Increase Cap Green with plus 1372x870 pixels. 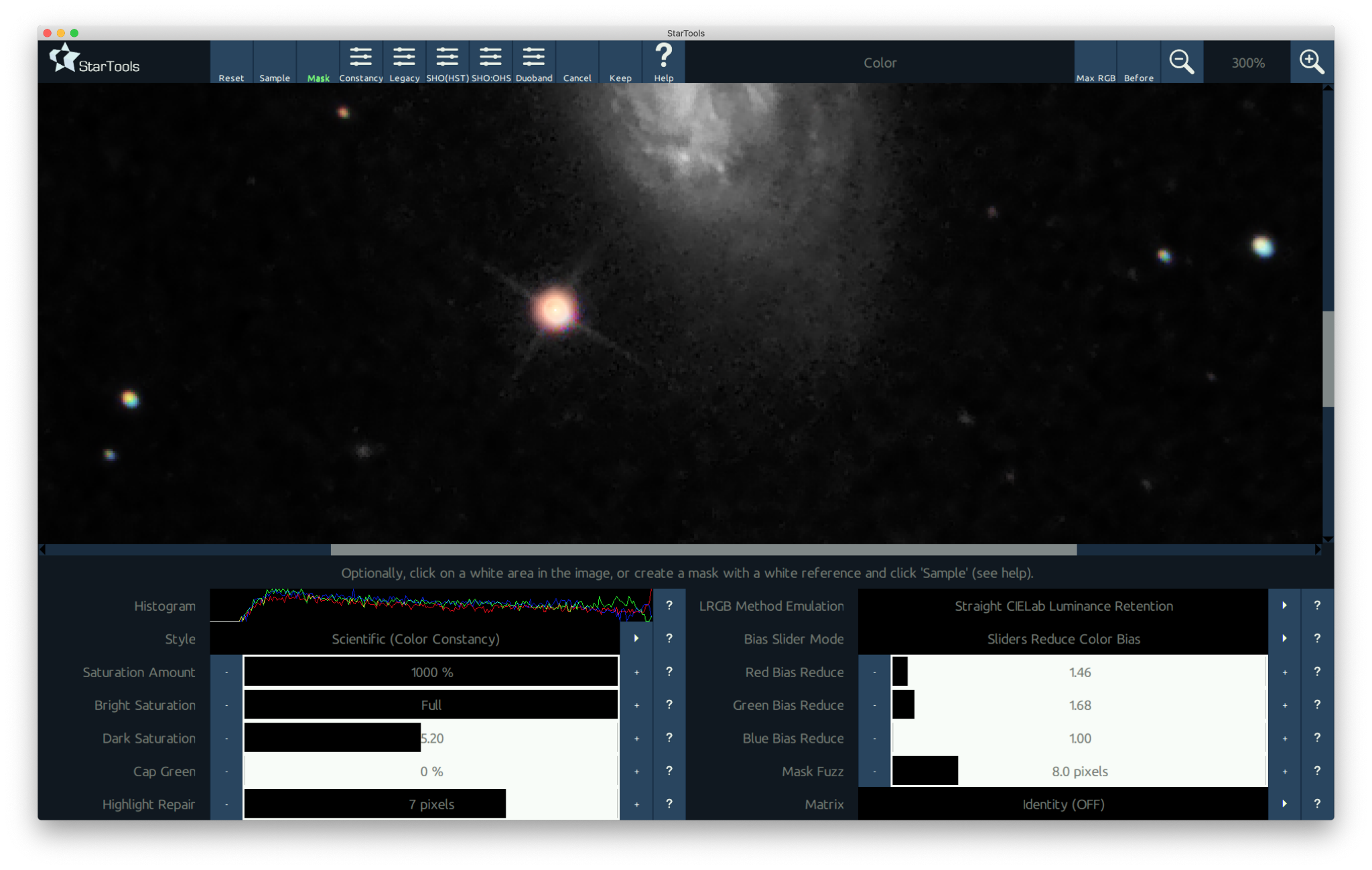click(x=636, y=771)
